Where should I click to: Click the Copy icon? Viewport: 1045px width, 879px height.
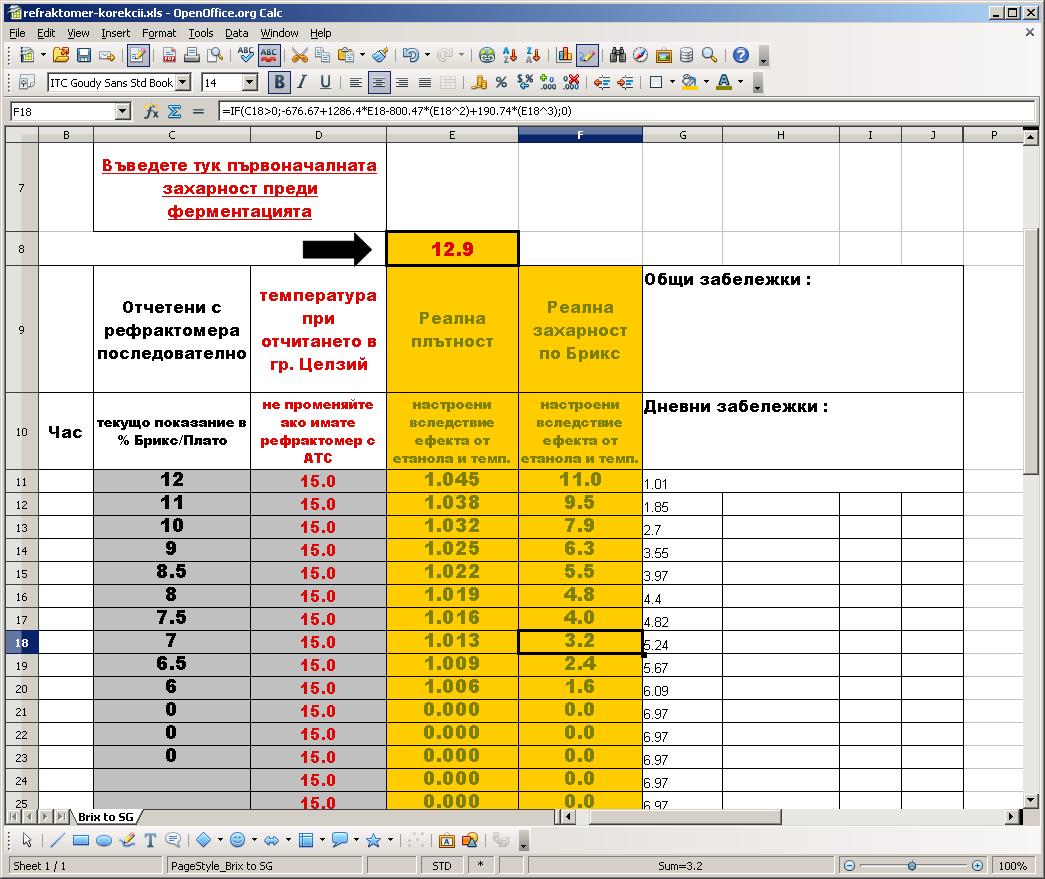(x=323, y=55)
